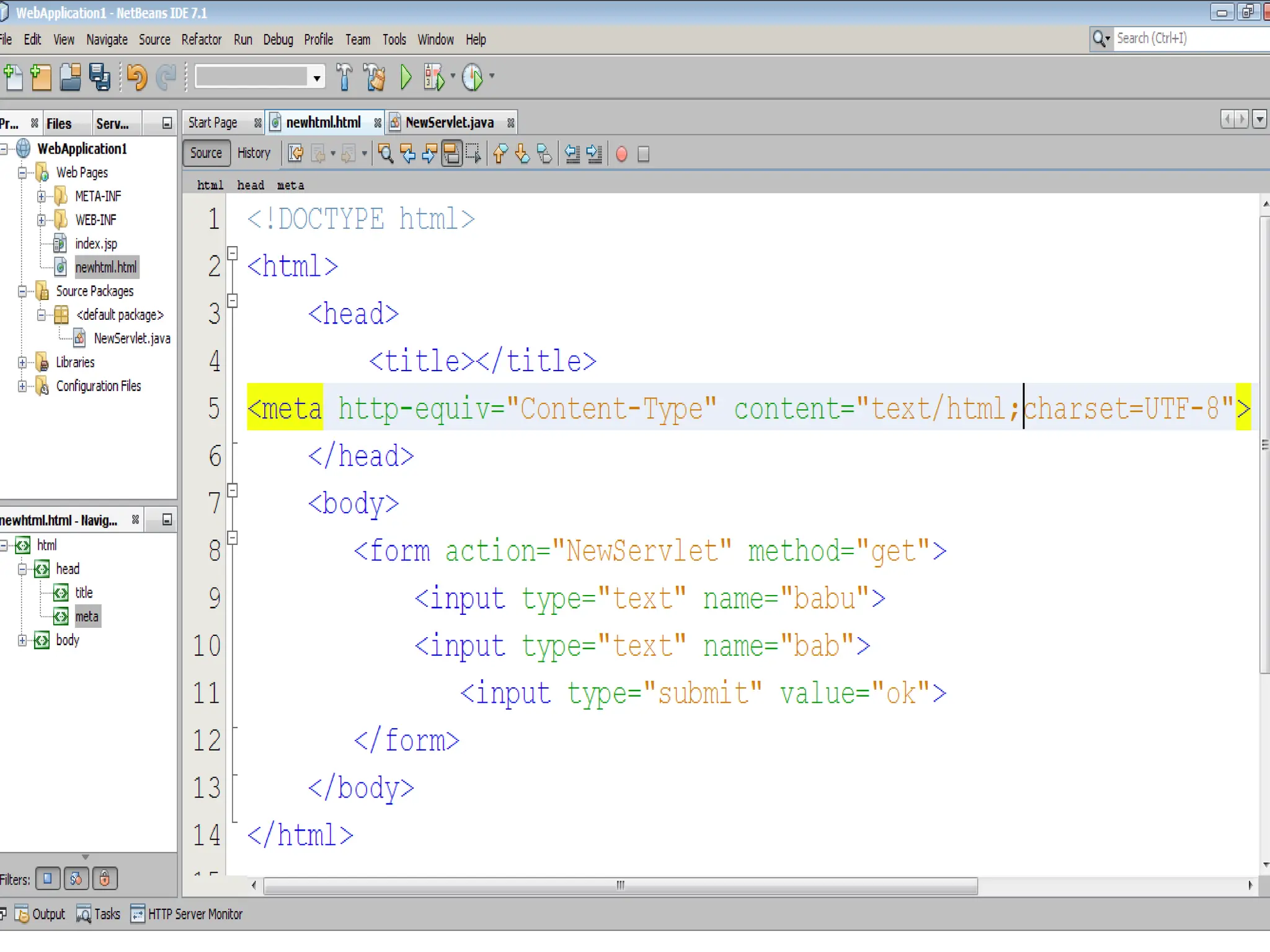Click the Save All icon
This screenshot has width=1270, height=952.
coord(99,77)
